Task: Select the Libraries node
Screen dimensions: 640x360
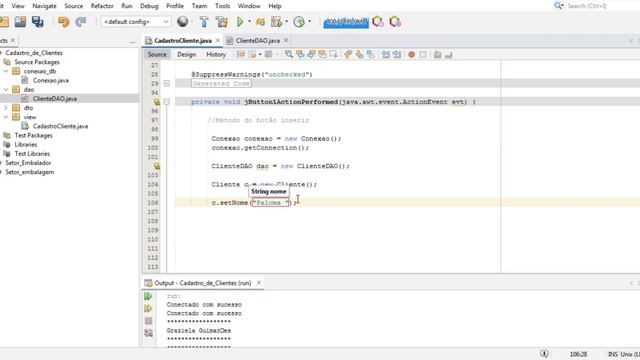Action: [26, 144]
